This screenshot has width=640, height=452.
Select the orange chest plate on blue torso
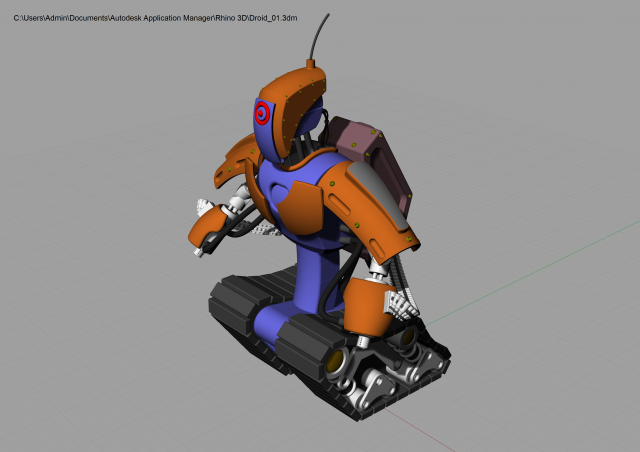[x=301, y=208]
